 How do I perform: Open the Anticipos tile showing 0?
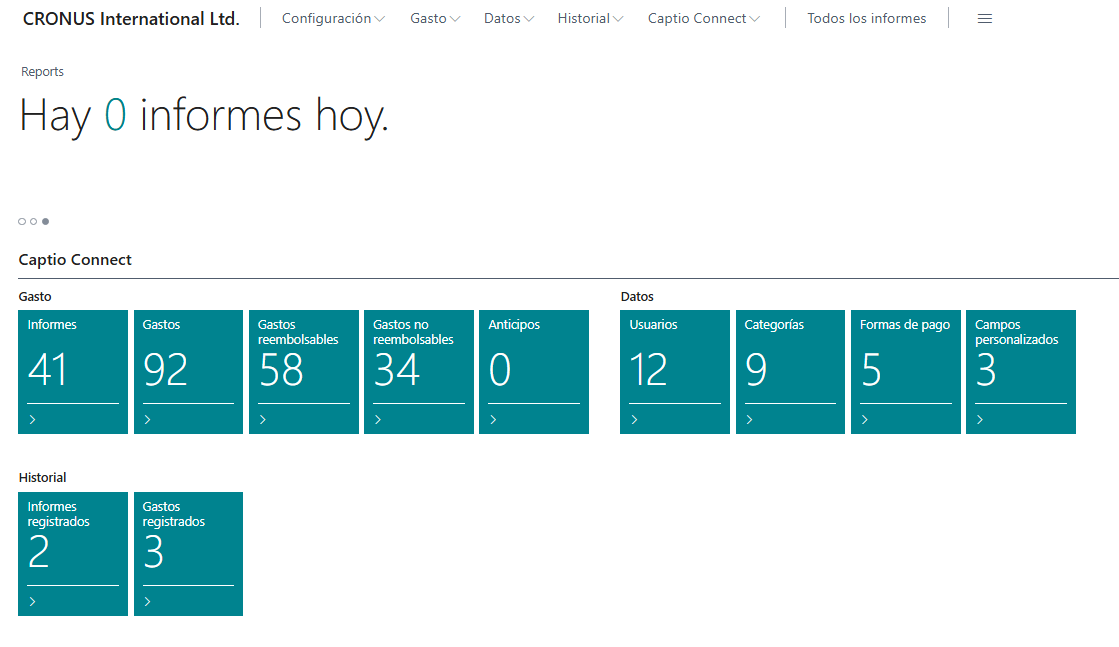[534, 370]
